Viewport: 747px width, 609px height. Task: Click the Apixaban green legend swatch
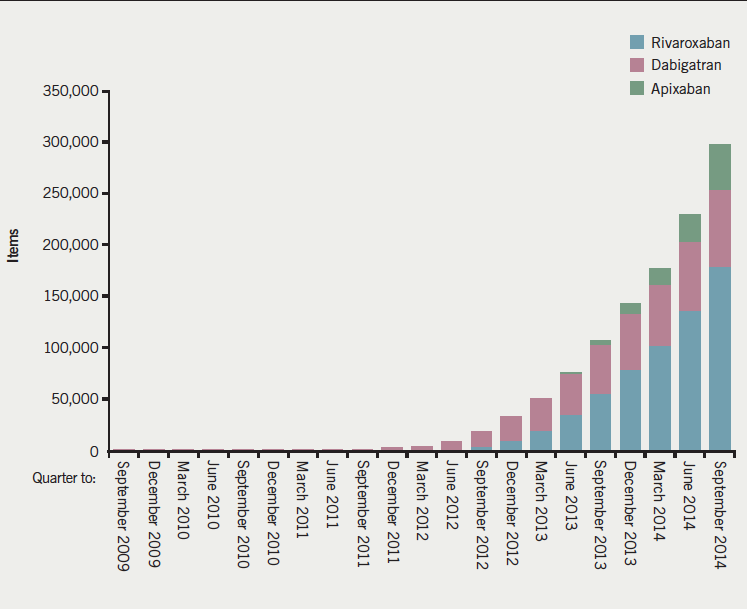[636, 89]
